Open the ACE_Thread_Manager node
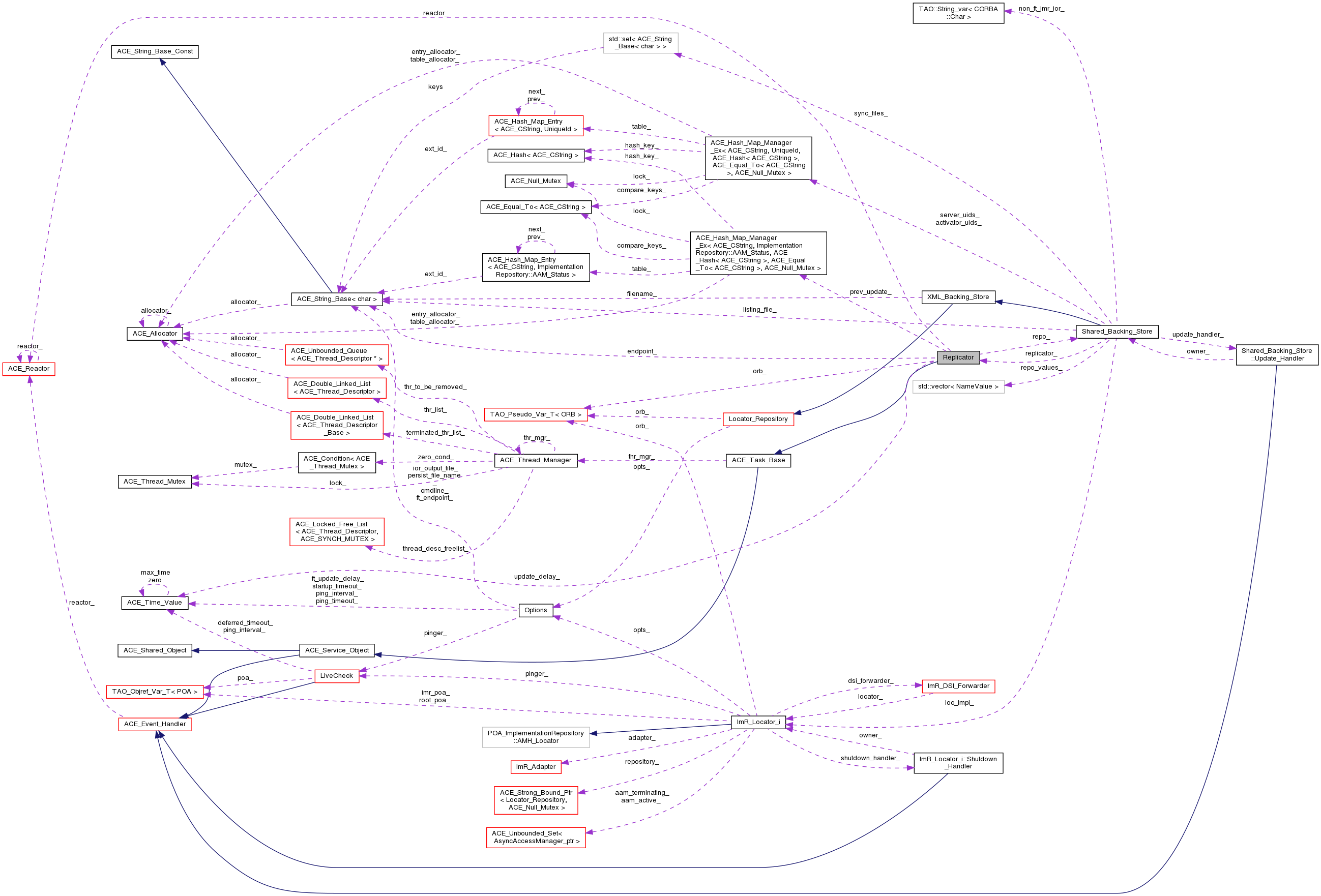The image size is (1321, 896). click(x=536, y=460)
